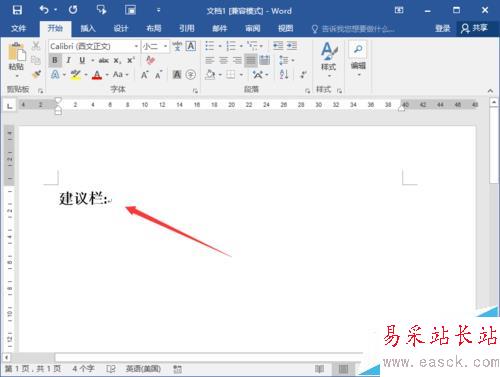
Task: Save the document with the floppy icon
Action: click(17, 10)
